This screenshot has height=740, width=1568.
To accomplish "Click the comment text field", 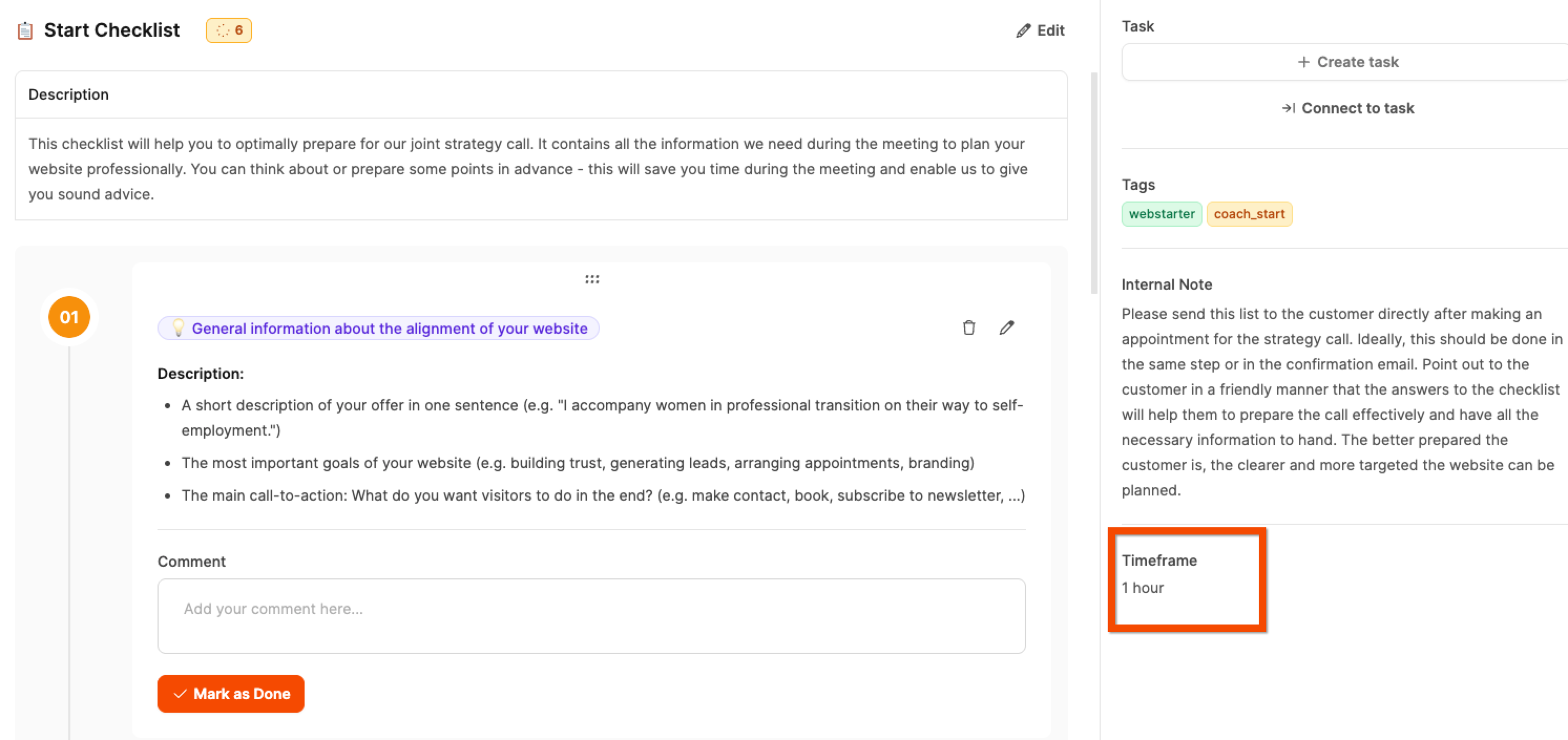I will tap(591, 616).
